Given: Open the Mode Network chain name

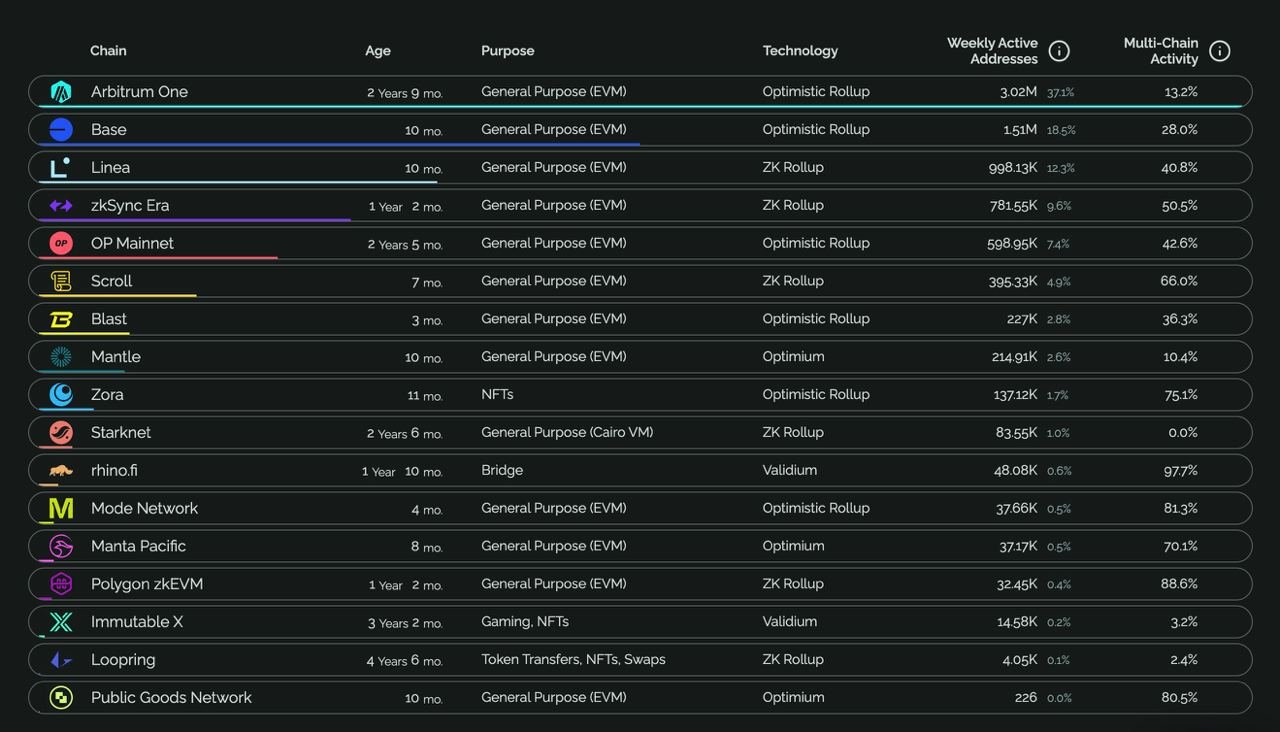Looking at the screenshot, I should (x=144, y=508).
